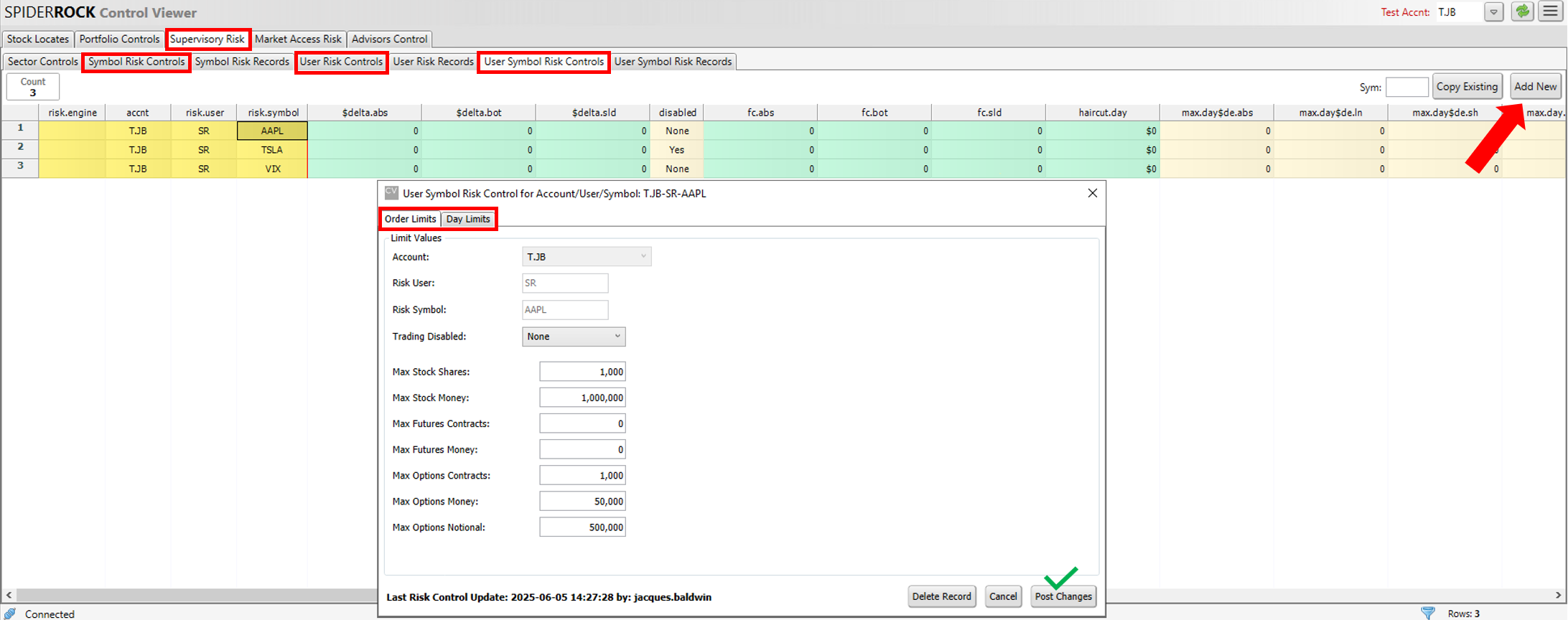The width and height of the screenshot is (1568, 620).
Task: Click the disabled column header
Action: [677, 113]
